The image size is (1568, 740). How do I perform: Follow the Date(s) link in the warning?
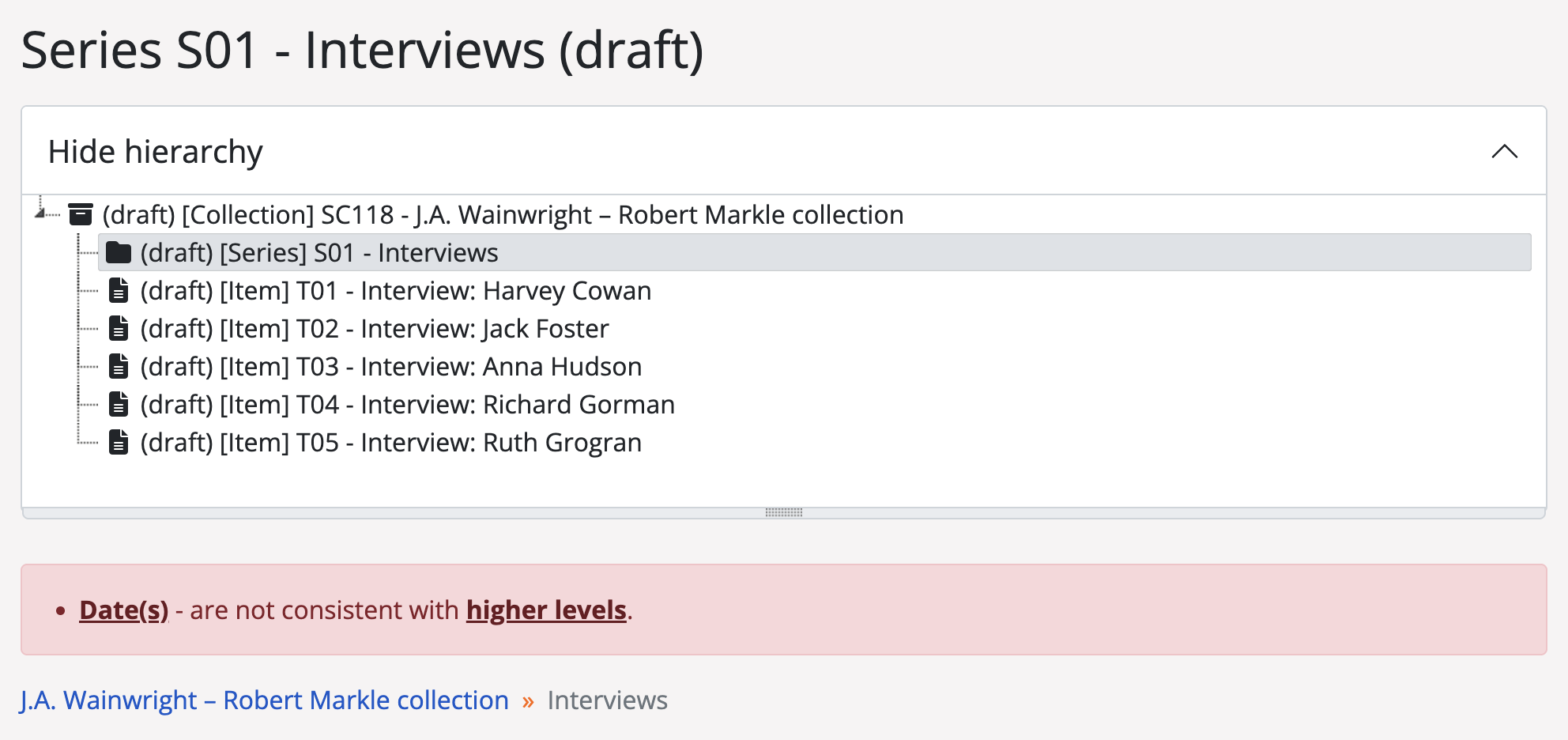point(124,610)
